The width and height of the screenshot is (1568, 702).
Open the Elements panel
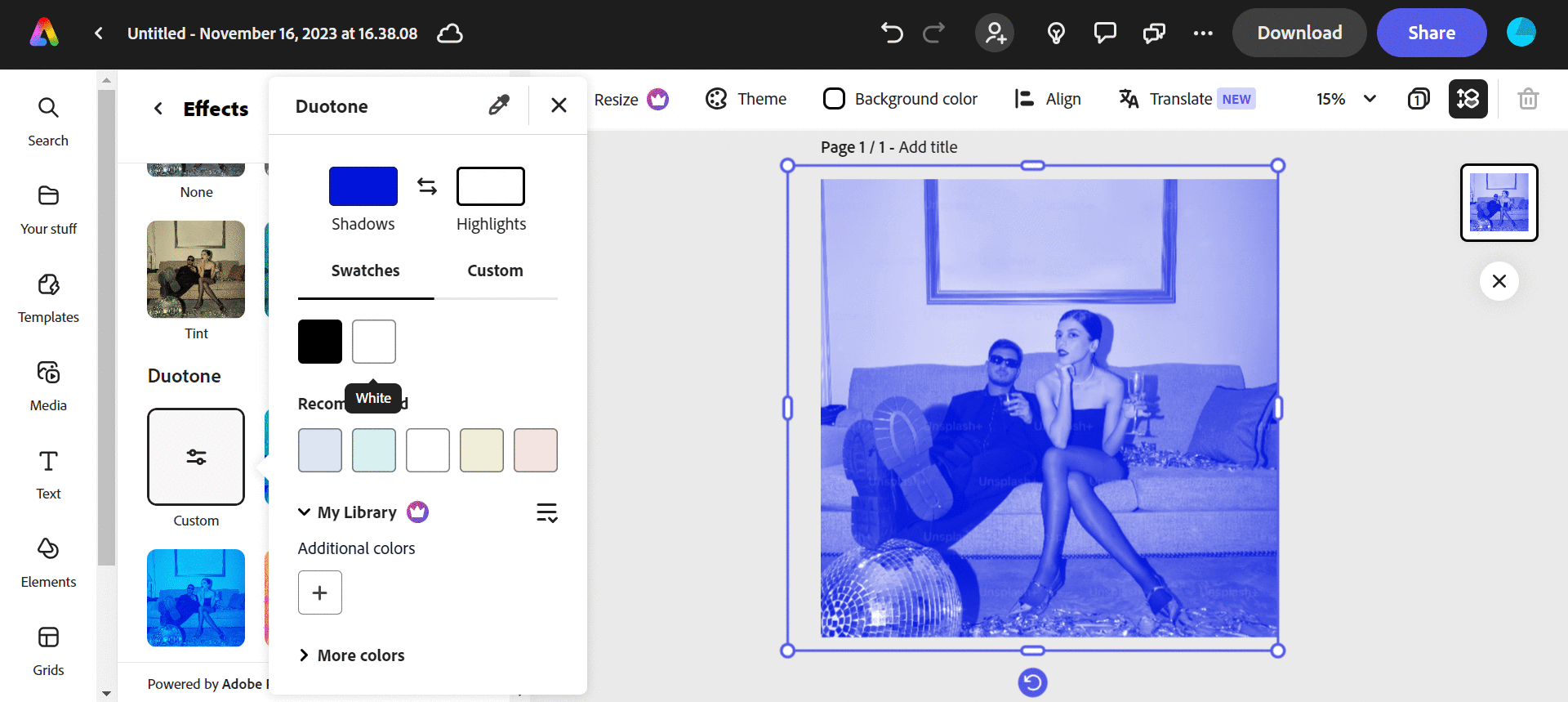48,562
